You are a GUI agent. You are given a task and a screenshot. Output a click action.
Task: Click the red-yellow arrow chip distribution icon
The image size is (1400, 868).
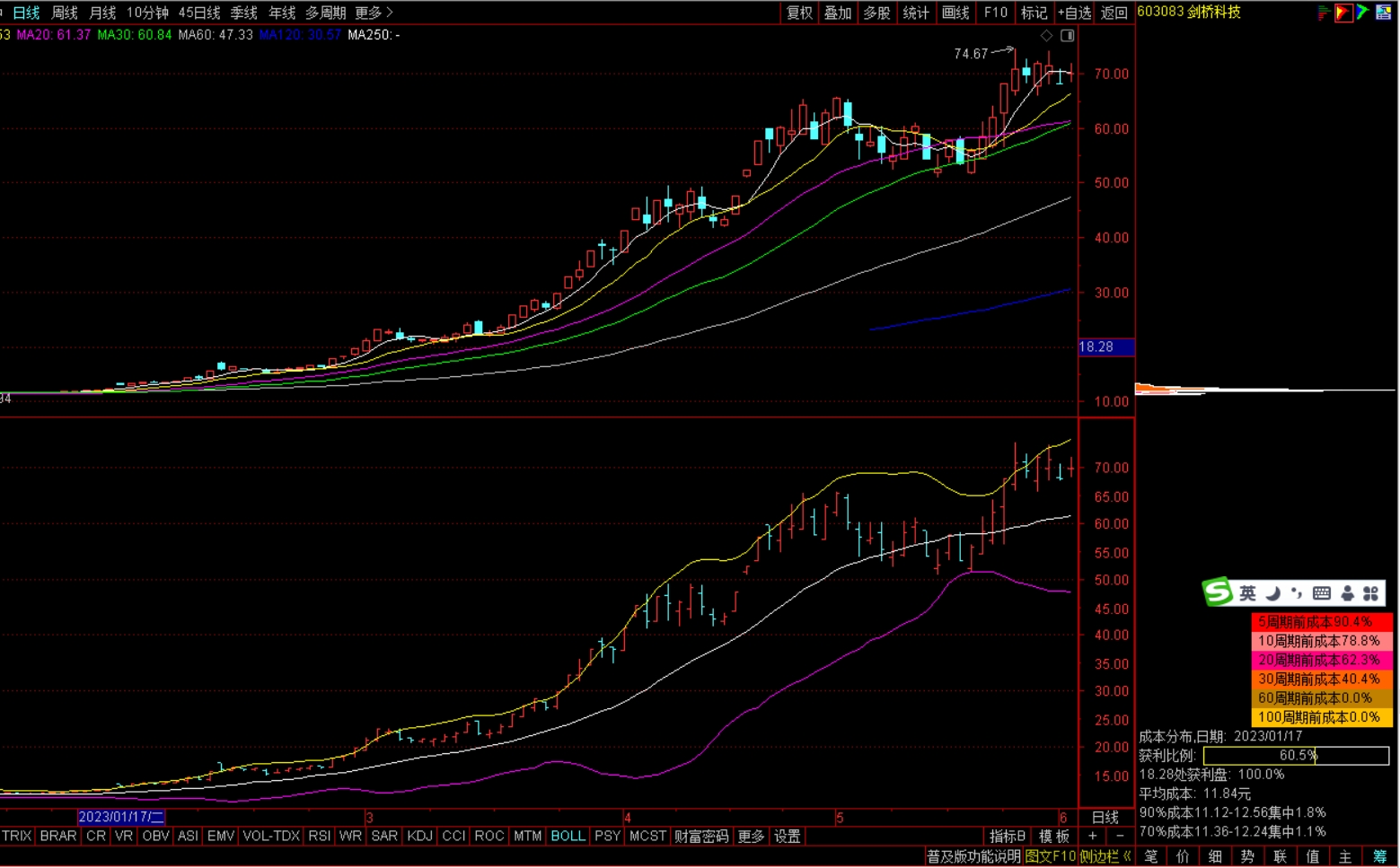coord(1343,13)
